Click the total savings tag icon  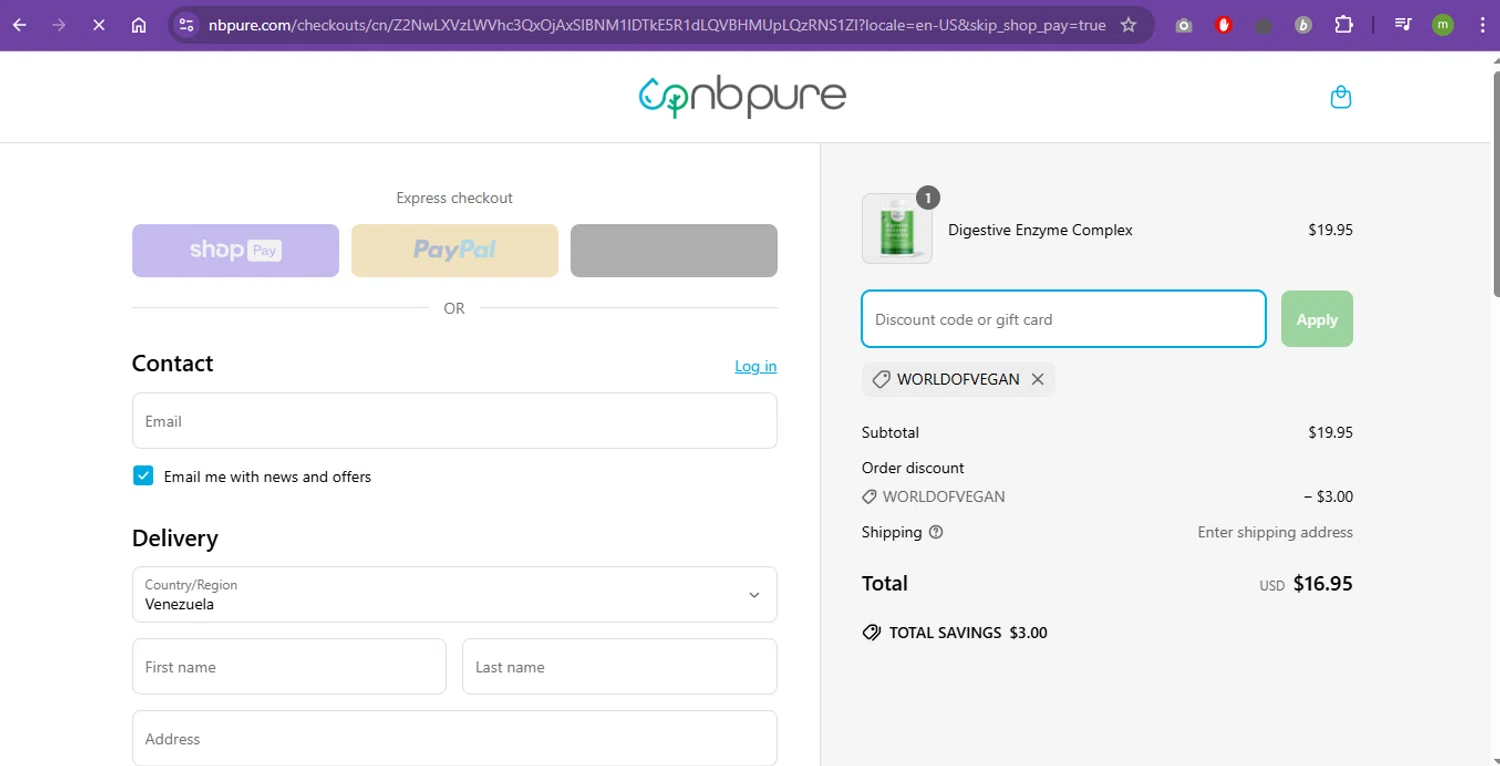[x=871, y=633]
